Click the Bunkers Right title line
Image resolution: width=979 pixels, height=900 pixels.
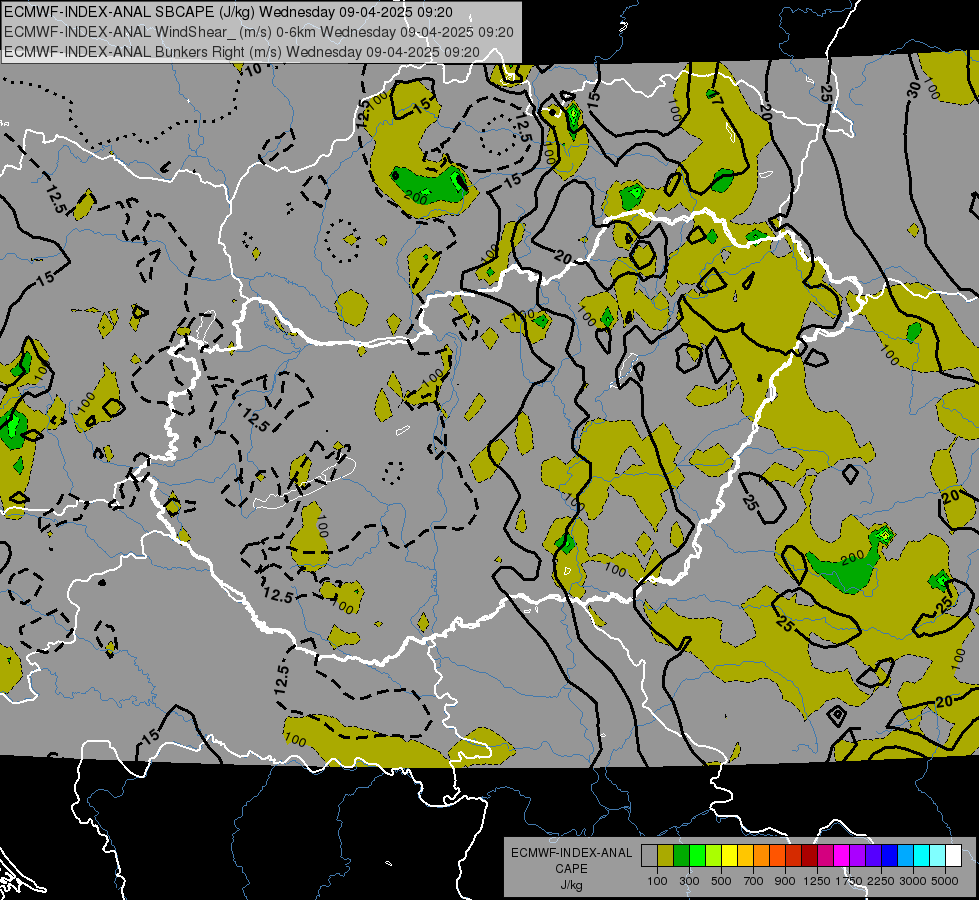pyautogui.click(x=242, y=52)
